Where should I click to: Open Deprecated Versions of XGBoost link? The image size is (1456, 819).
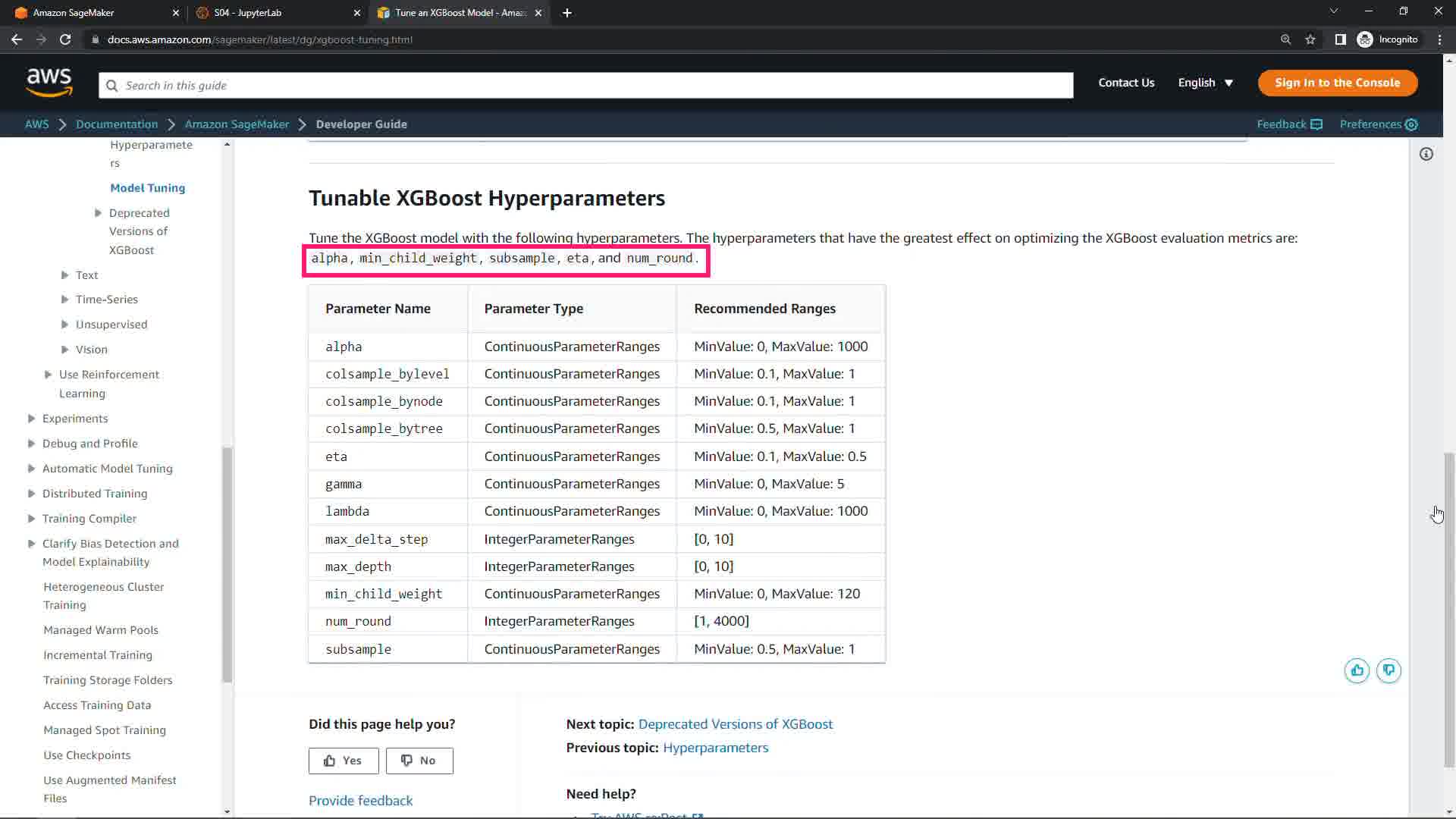tap(735, 724)
